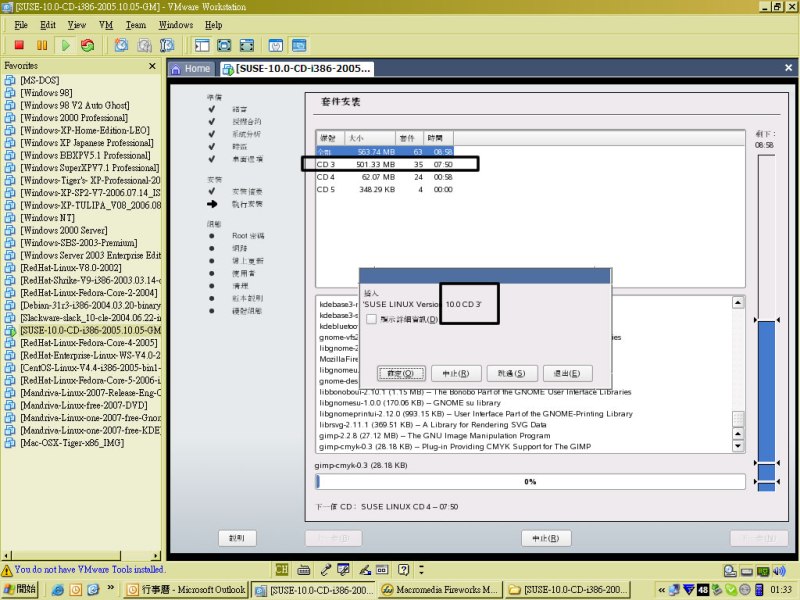Select [MS-DOS] in Favorites
The image size is (800, 600).
40,80
